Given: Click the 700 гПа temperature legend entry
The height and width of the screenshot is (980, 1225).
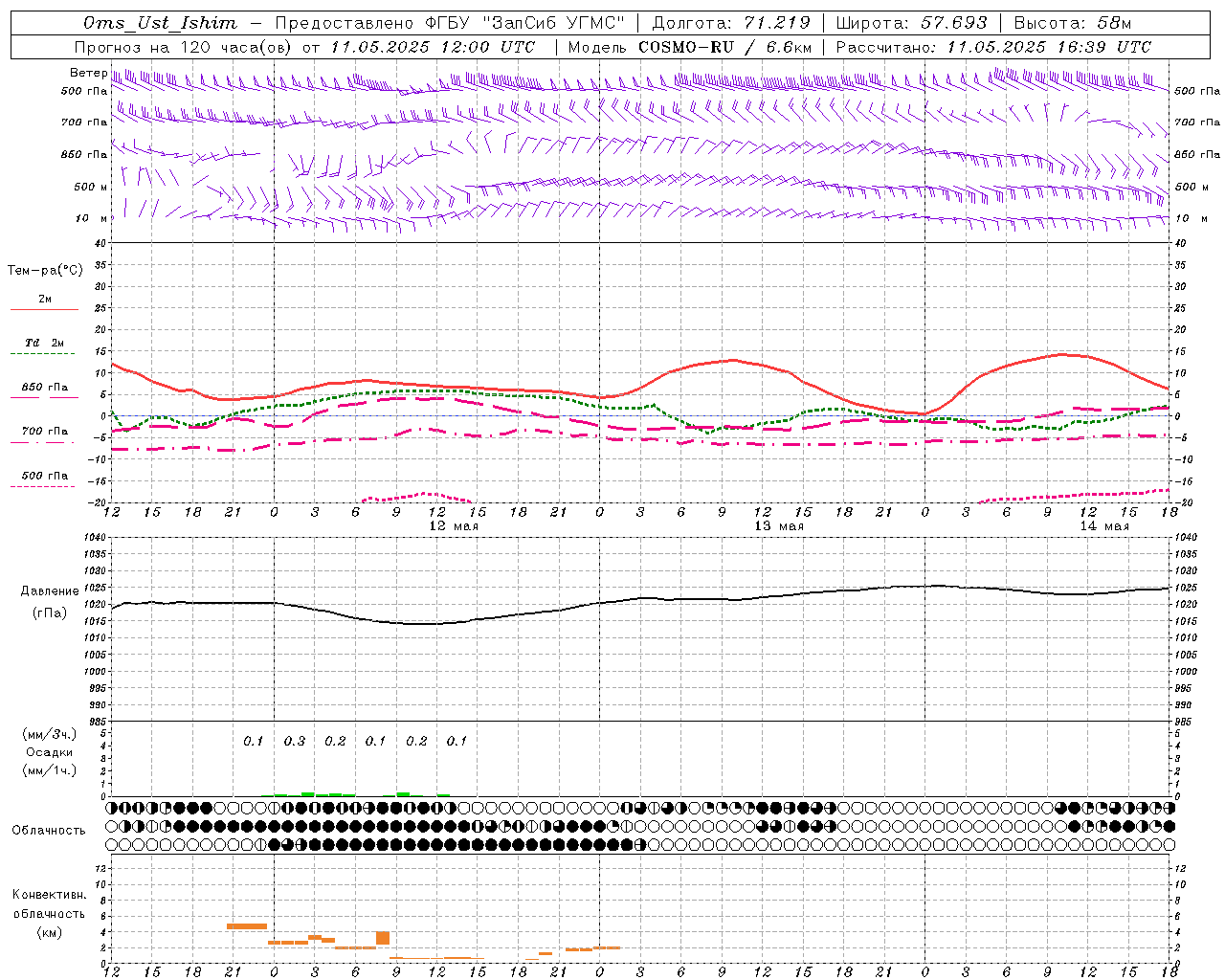Looking at the screenshot, I should click(45, 432).
